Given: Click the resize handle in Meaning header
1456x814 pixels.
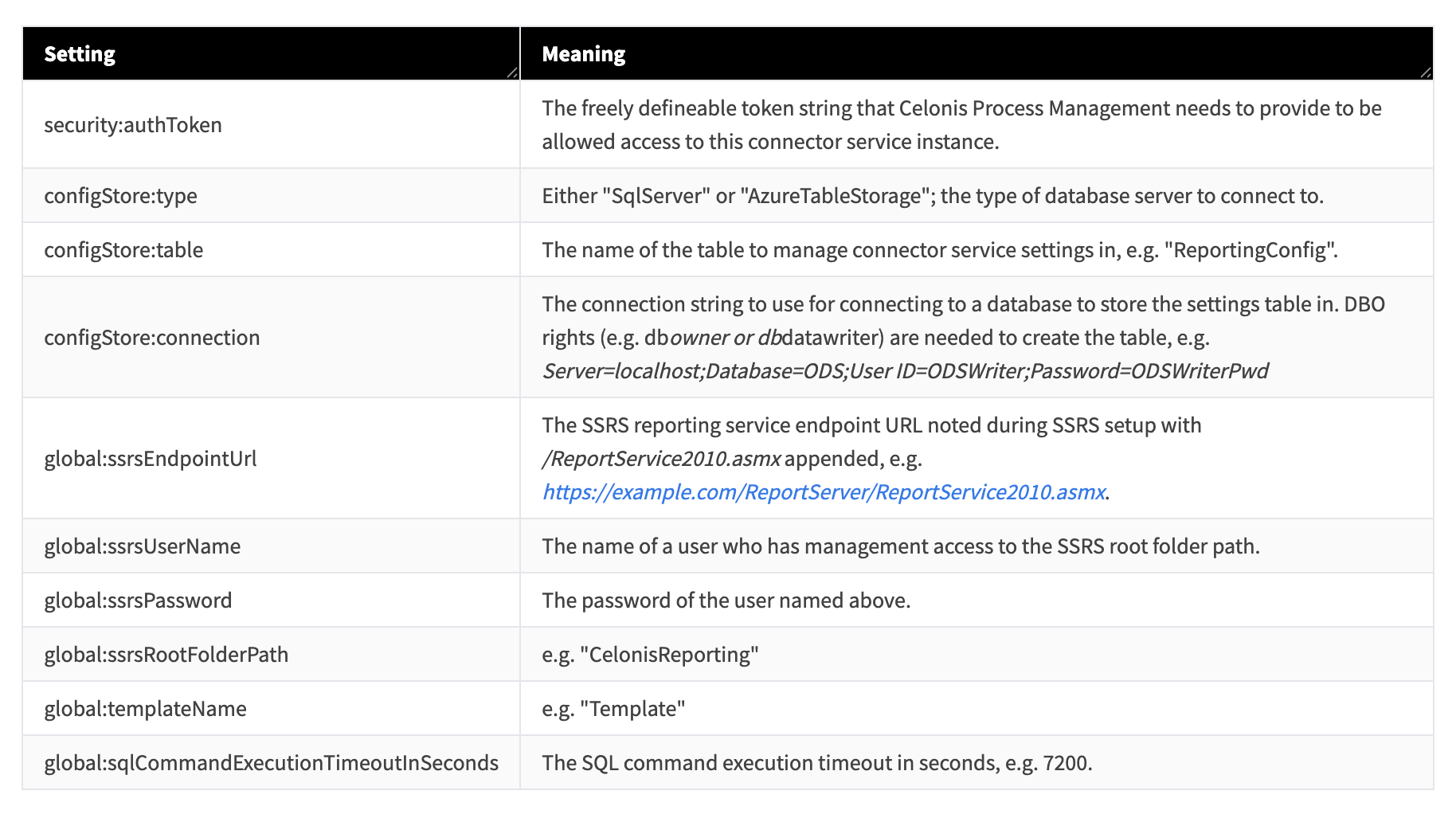Looking at the screenshot, I should pos(1425,72).
